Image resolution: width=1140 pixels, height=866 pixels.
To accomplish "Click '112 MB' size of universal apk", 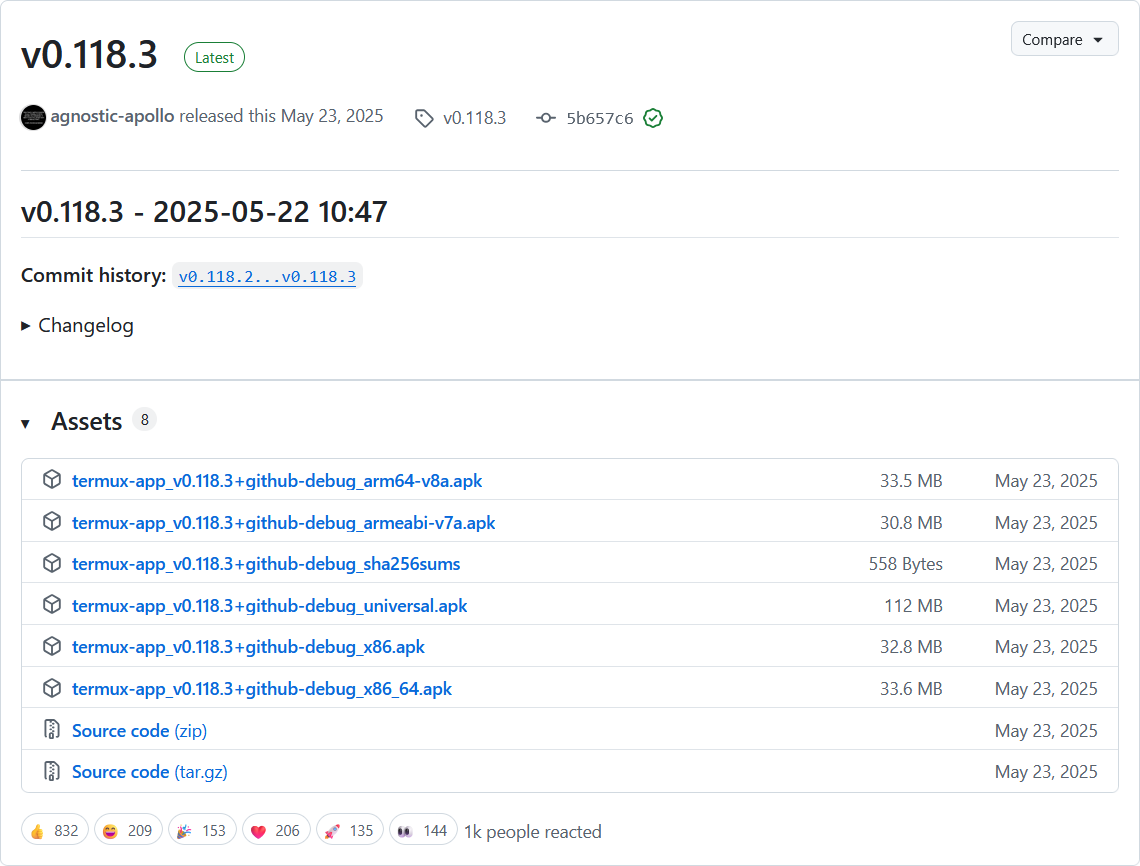I will pyautogui.click(x=913, y=606).
